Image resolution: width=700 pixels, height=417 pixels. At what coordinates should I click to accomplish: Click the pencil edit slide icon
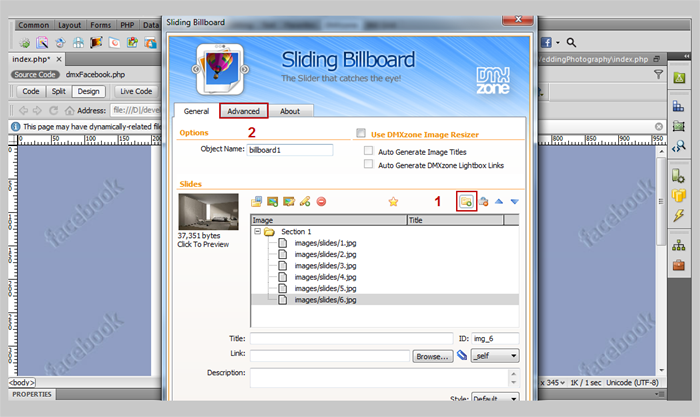coord(305,202)
